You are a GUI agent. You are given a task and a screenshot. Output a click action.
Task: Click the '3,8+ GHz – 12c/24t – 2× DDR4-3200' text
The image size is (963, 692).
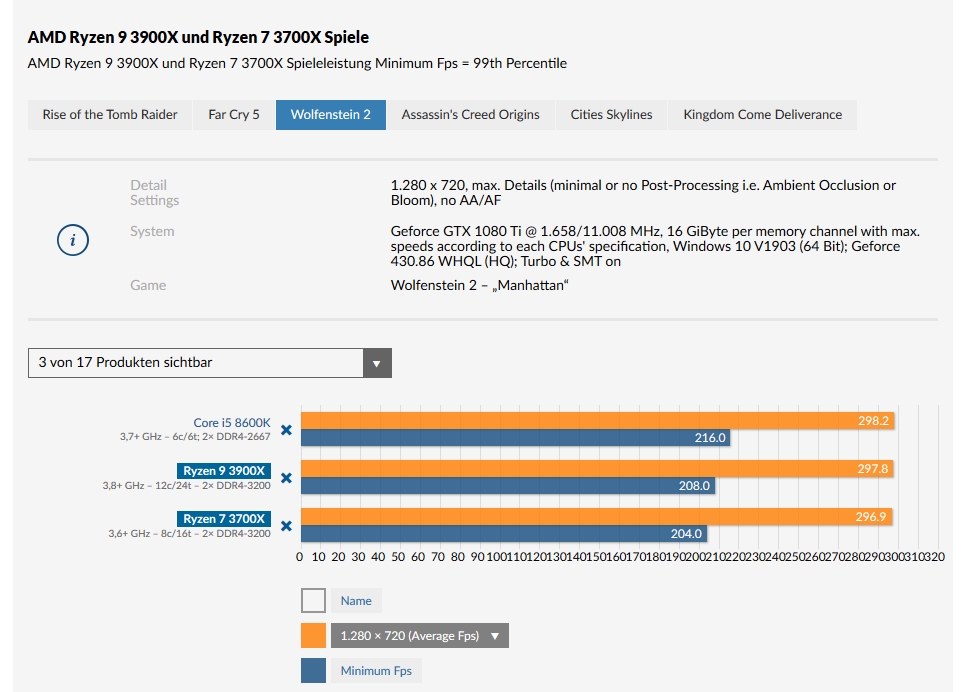tap(187, 485)
